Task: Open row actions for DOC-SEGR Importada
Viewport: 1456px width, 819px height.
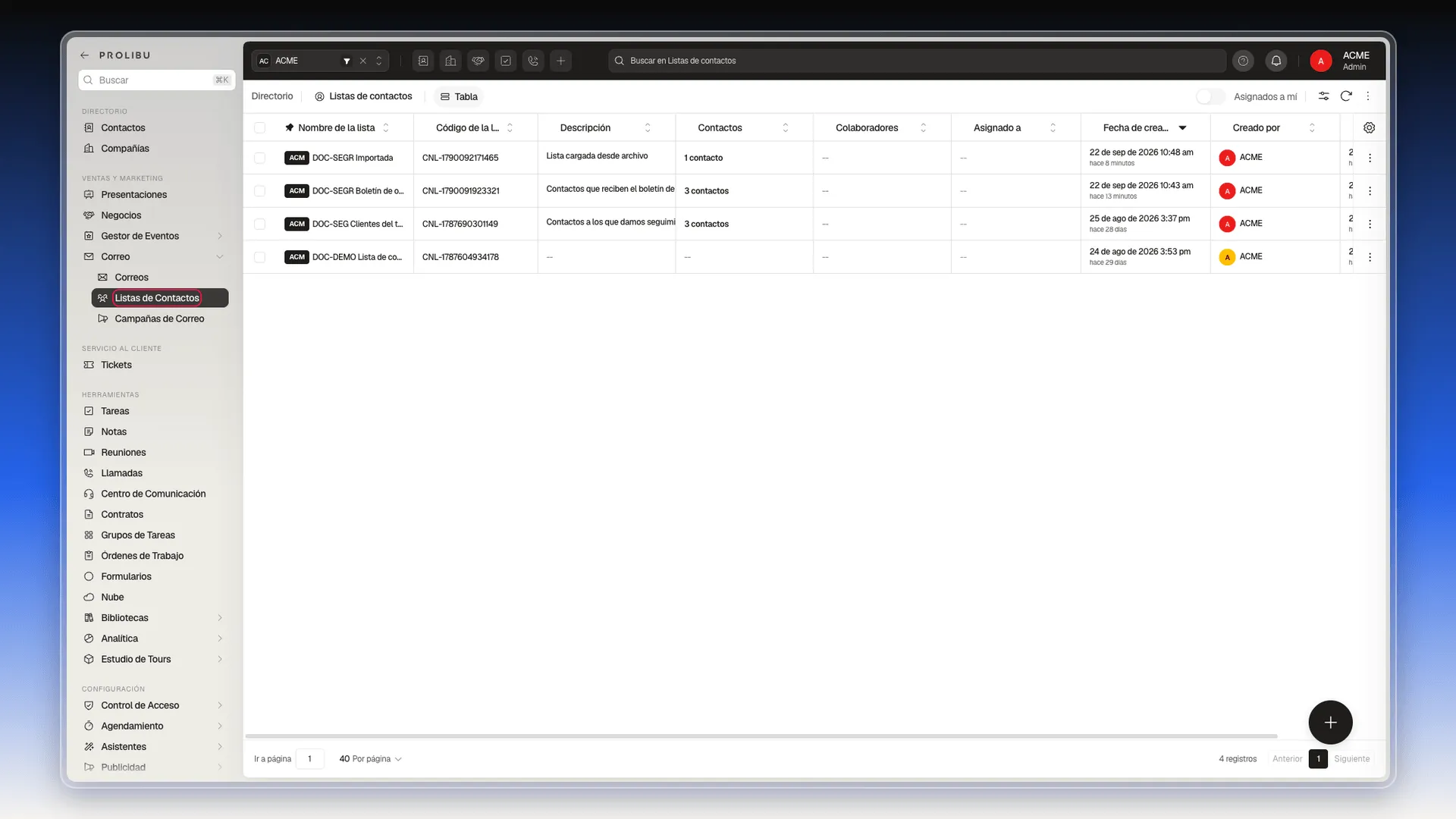Action: (x=1370, y=158)
